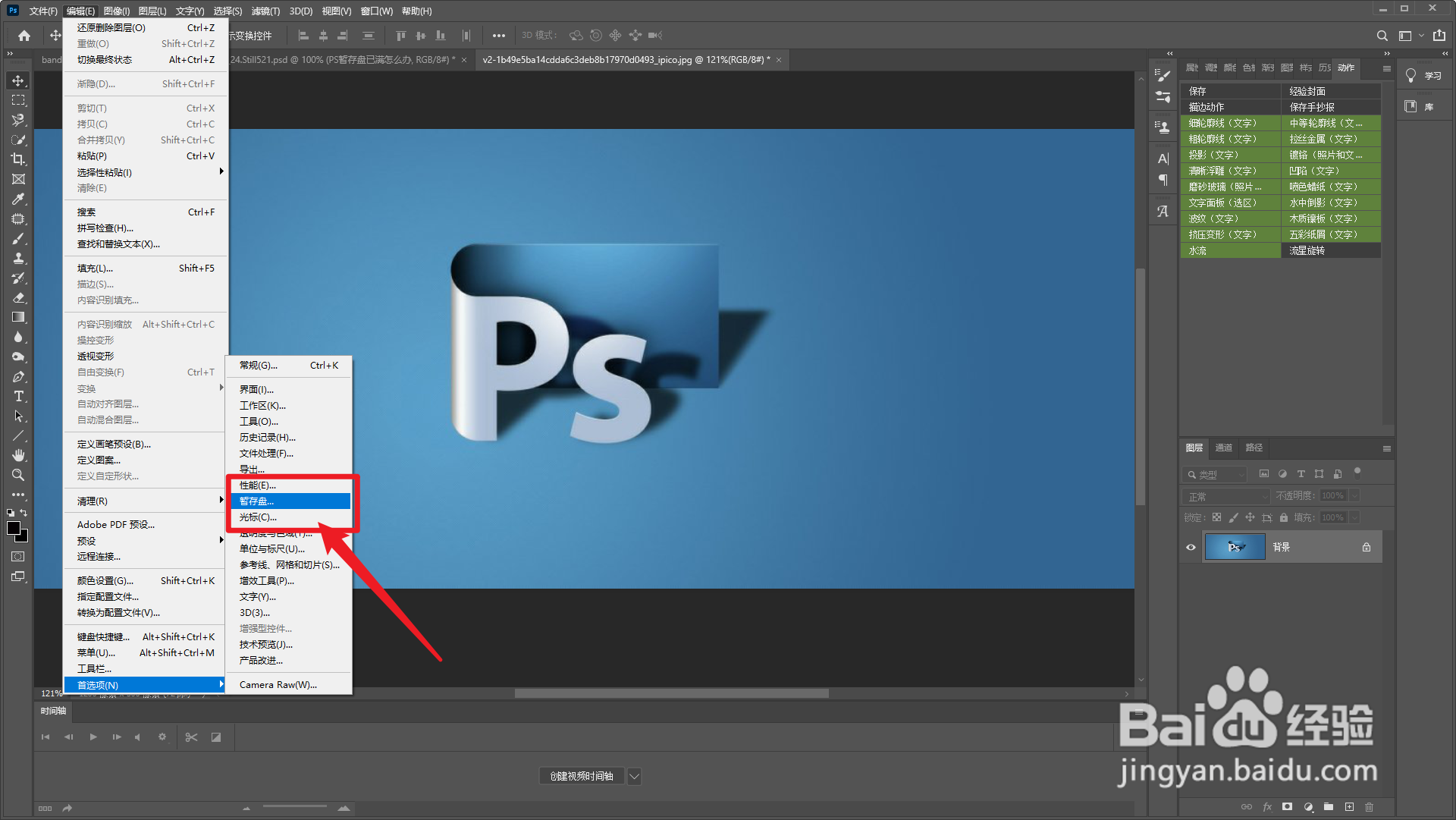Screen dimensions: 1456x820
Task: Toggle type layer filter icon
Action: (1301, 474)
